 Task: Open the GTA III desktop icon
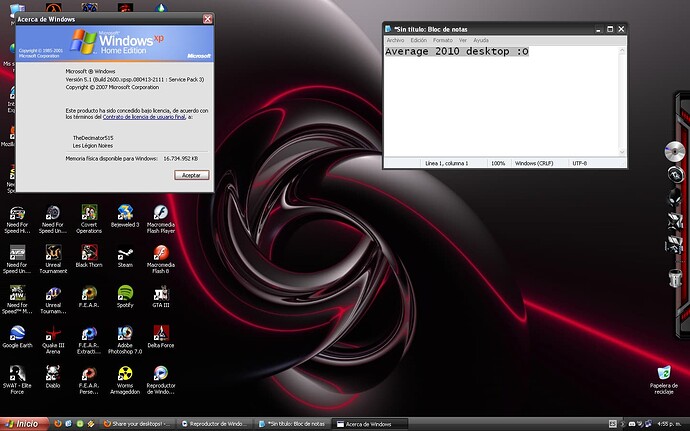(160, 292)
